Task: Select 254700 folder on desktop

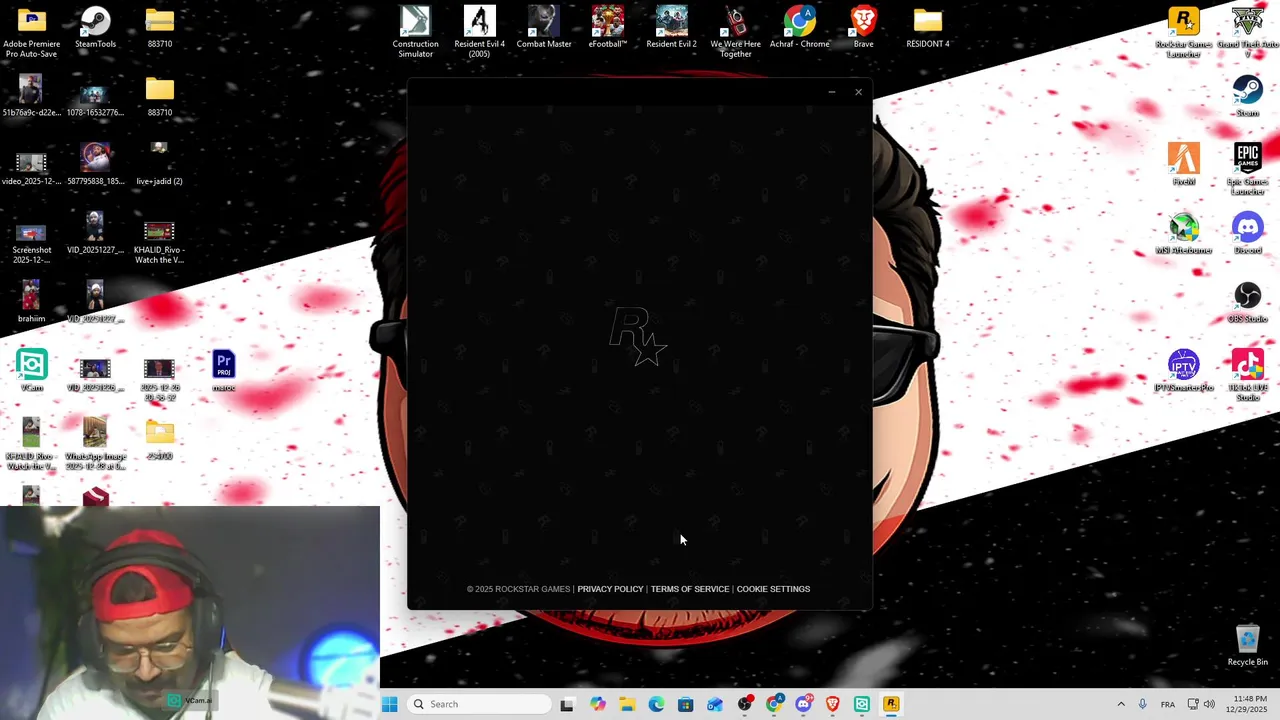Action: click(x=159, y=439)
